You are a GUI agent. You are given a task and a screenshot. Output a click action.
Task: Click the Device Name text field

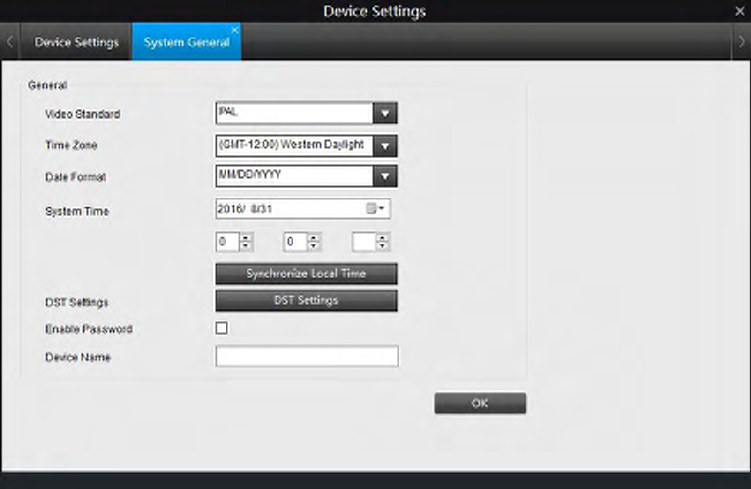point(307,356)
